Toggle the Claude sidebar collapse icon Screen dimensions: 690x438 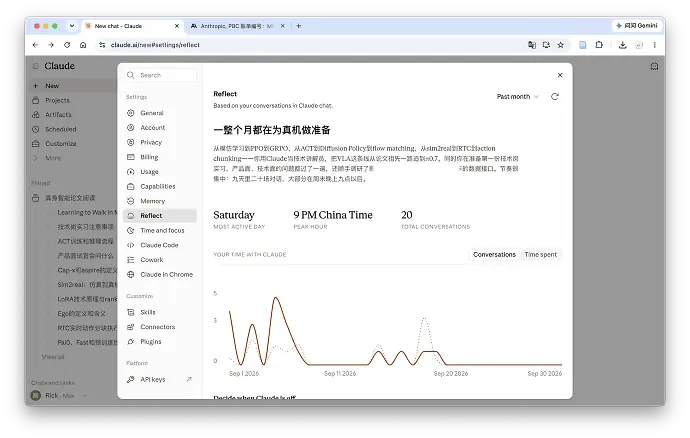point(36,66)
